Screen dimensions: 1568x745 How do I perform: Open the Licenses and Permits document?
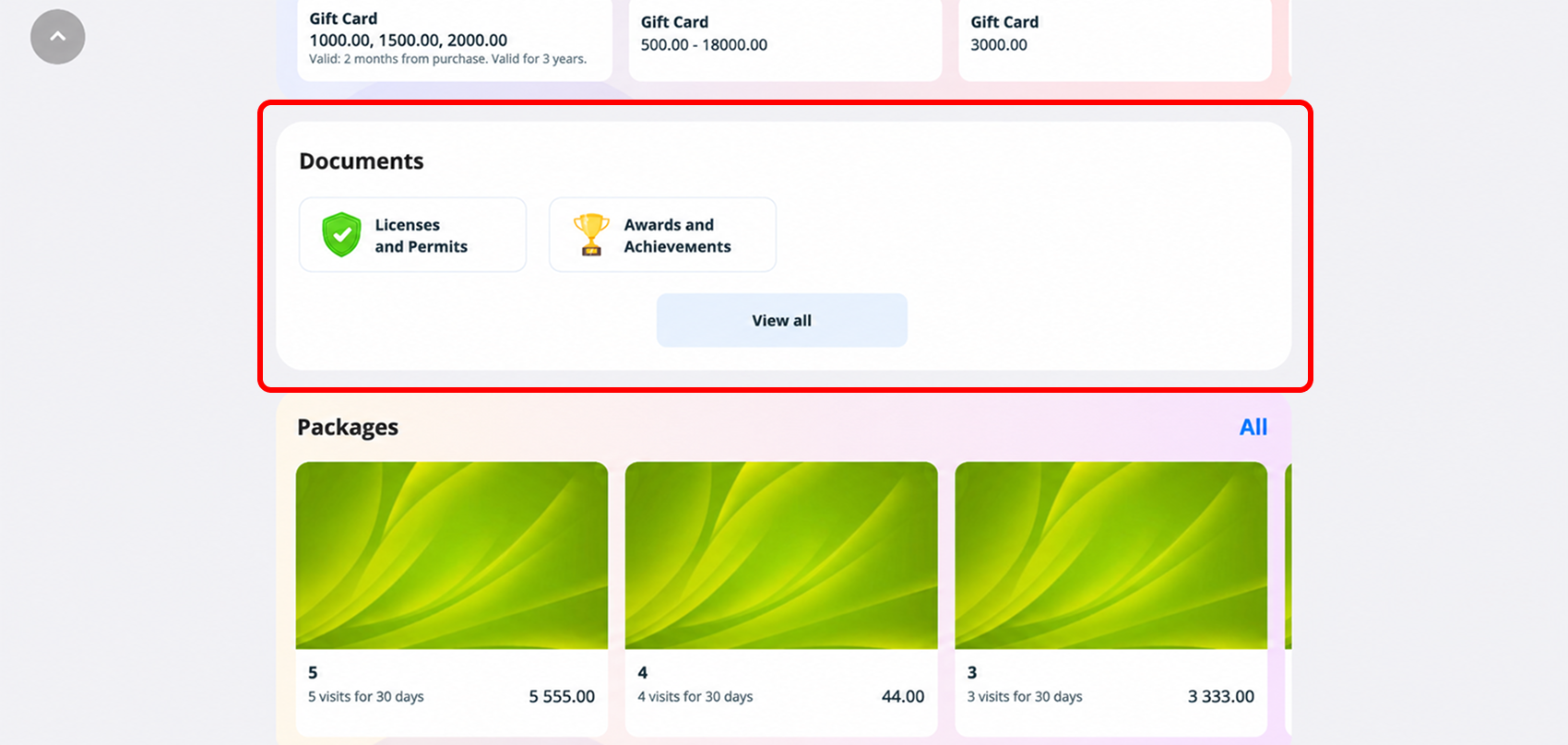pos(412,234)
